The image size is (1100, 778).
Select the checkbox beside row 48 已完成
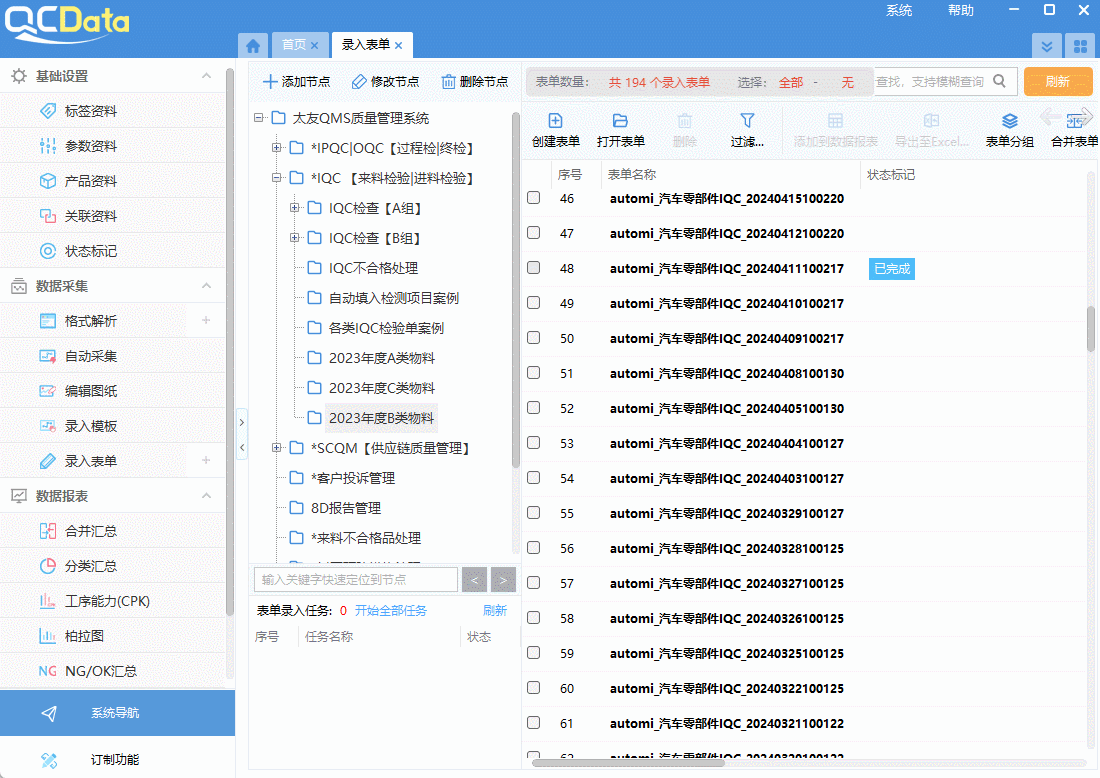tap(533, 268)
